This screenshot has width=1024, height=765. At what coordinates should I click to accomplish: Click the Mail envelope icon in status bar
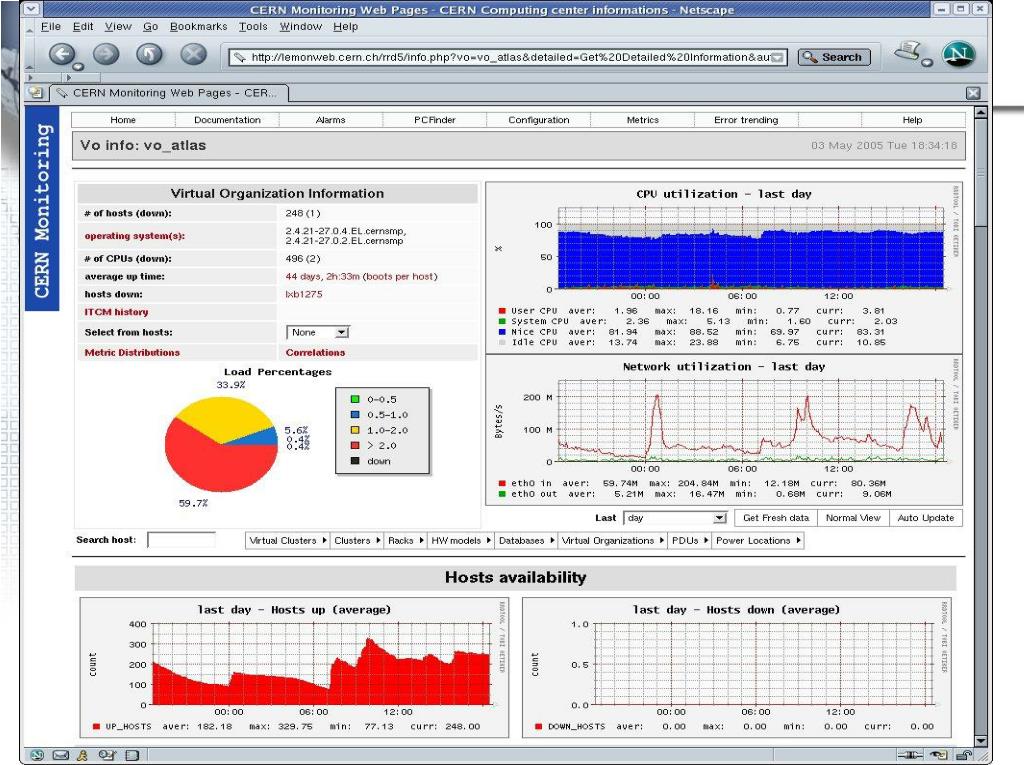click(60, 755)
